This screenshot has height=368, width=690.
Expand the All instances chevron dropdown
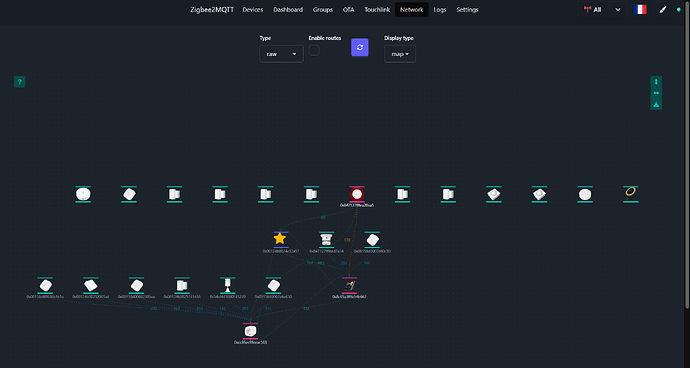click(x=618, y=10)
